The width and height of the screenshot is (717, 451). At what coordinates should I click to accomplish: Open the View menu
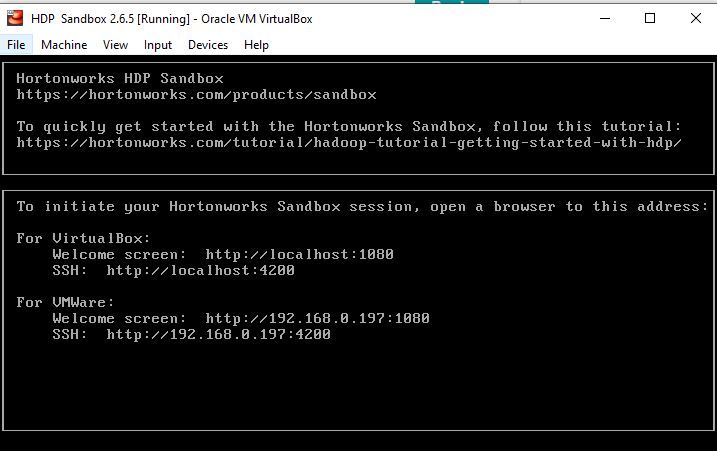pyautogui.click(x=115, y=45)
